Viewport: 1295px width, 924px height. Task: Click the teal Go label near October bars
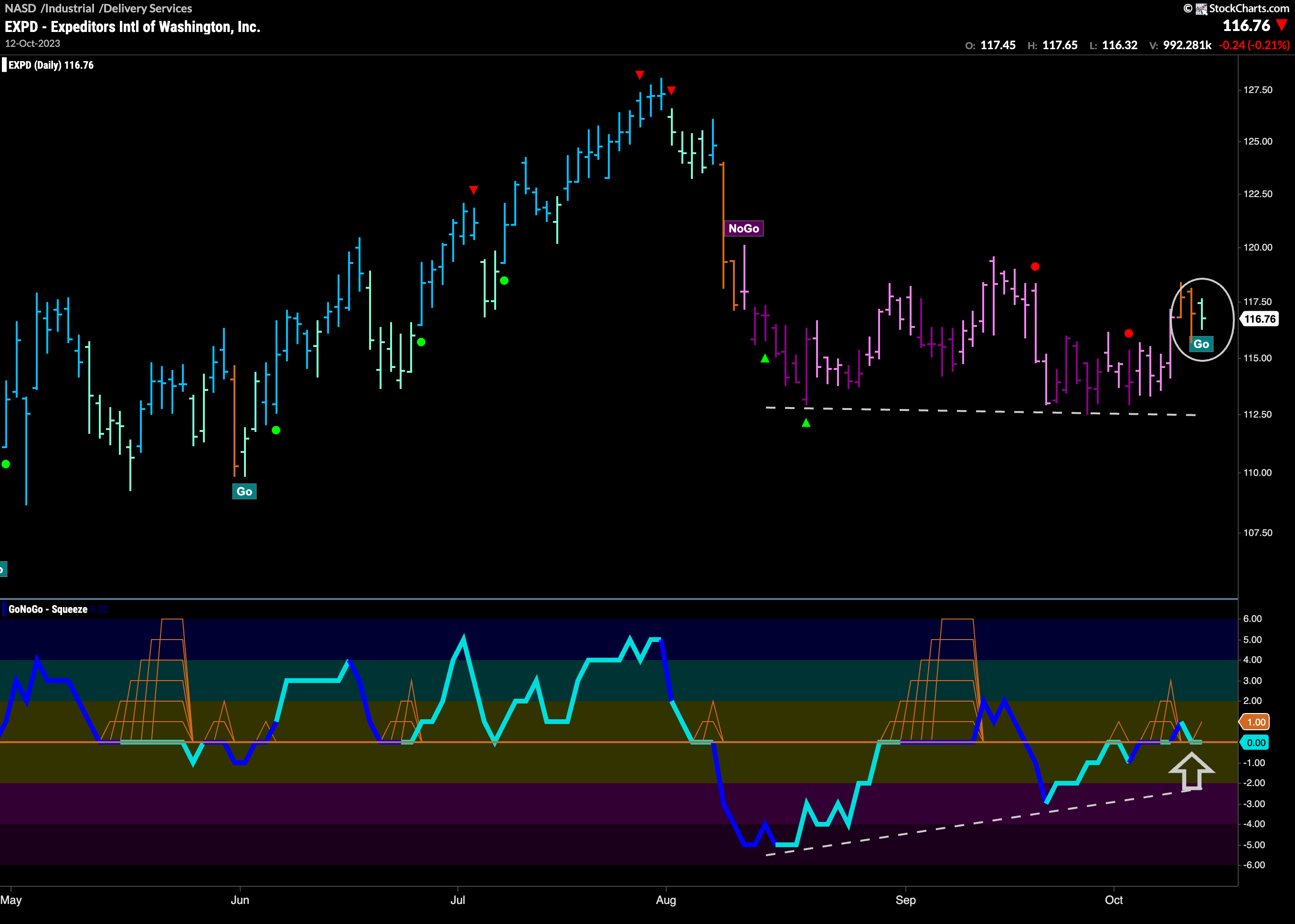coord(1201,344)
